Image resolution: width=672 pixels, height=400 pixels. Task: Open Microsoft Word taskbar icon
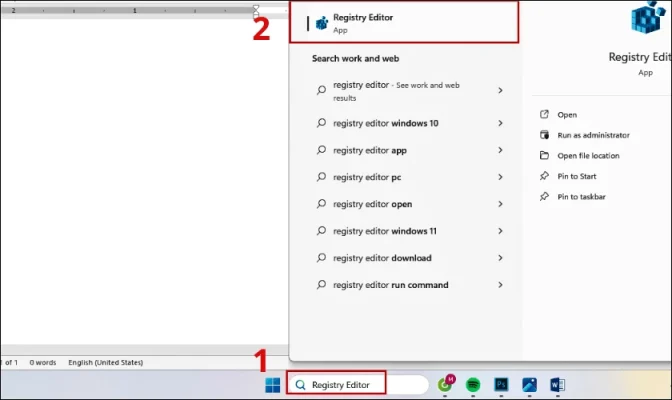pyautogui.click(x=557, y=384)
